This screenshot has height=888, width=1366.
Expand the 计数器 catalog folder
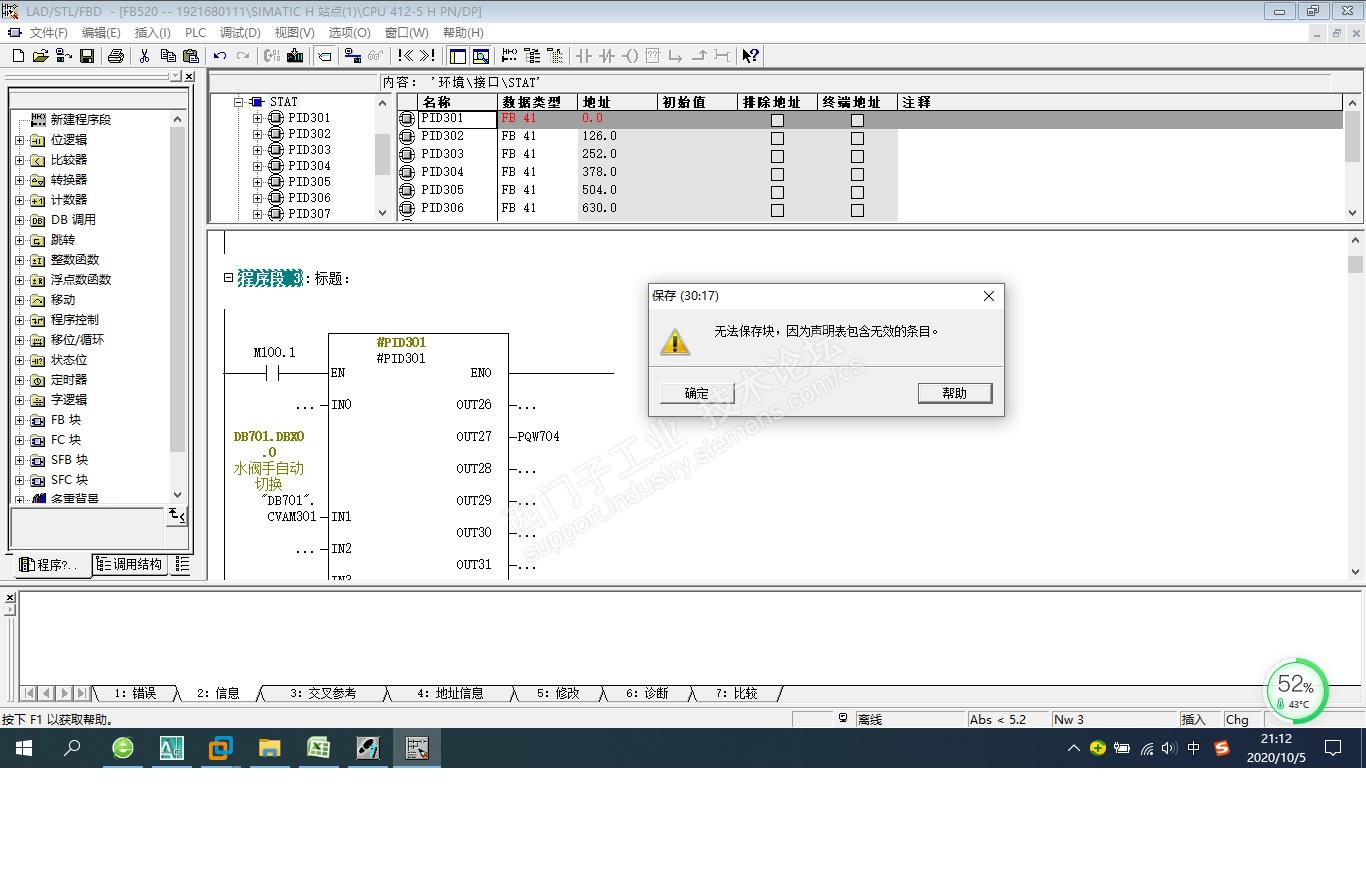click(20, 200)
